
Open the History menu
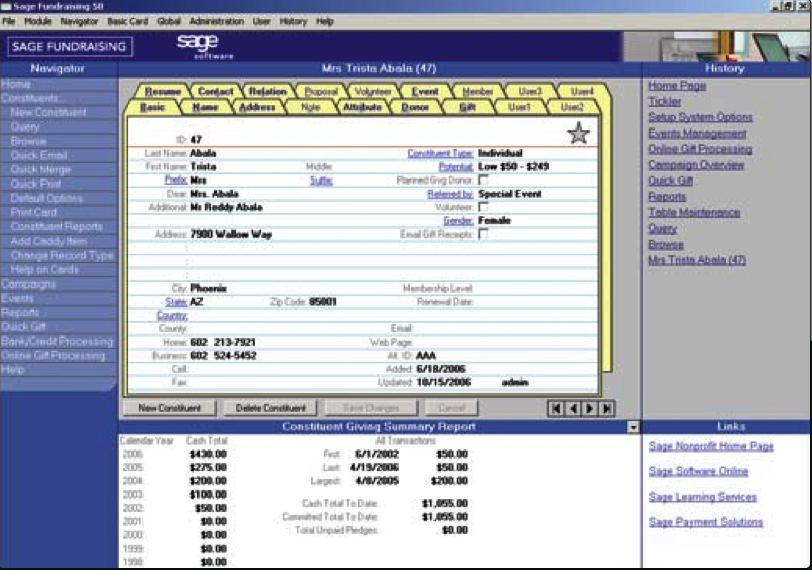[293, 21]
